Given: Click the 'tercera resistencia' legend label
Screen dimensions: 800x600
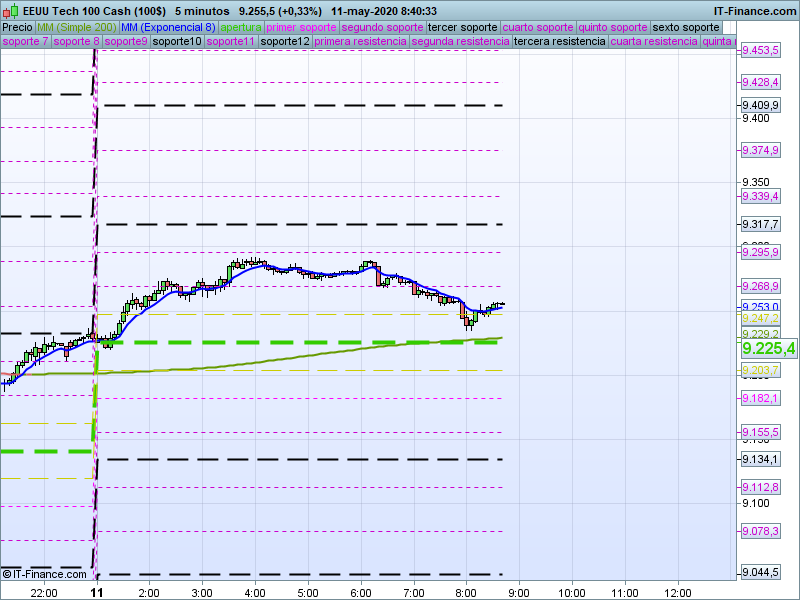Looking at the screenshot, I should tap(558, 42).
